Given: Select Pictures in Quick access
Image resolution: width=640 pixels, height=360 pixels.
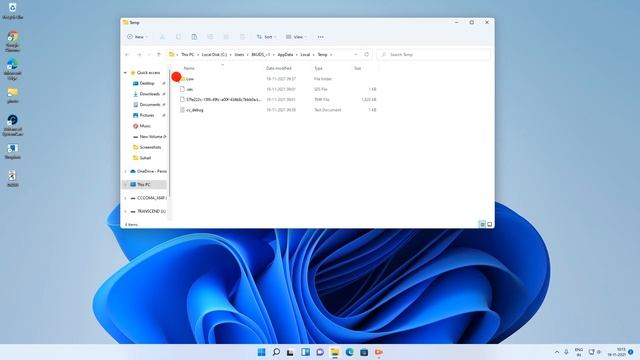Looking at the screenshot, I should point(147,115).
